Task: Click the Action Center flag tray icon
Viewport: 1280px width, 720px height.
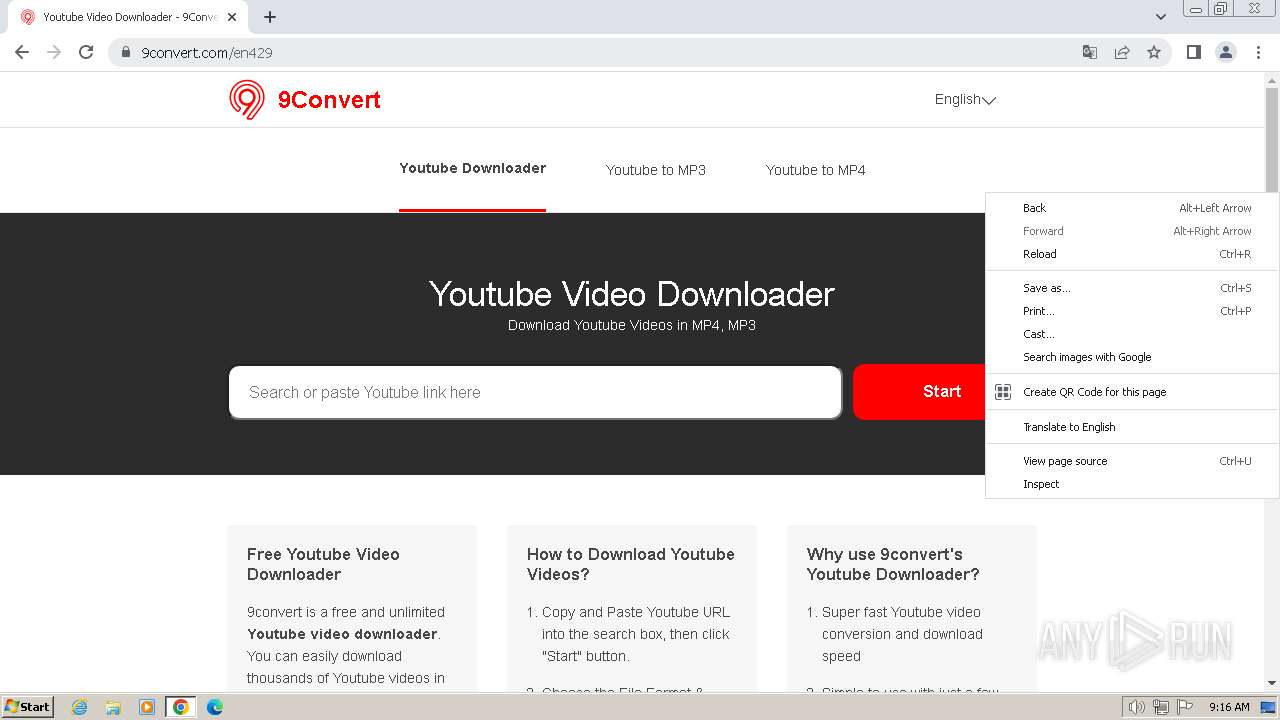Action: [x=1185, y=707]
